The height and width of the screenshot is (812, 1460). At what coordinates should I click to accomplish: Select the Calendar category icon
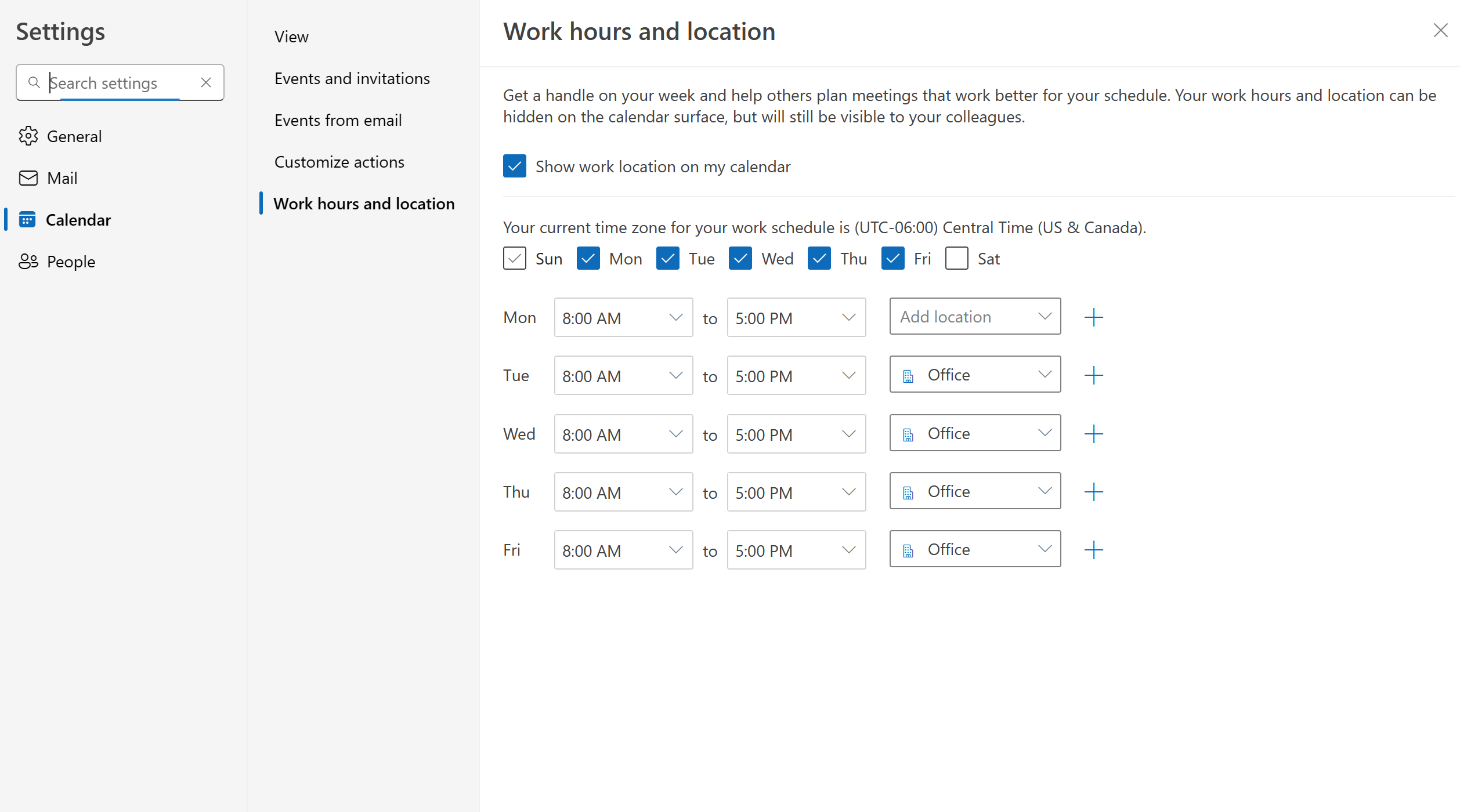pyautogui.click(x=27, y=220)
